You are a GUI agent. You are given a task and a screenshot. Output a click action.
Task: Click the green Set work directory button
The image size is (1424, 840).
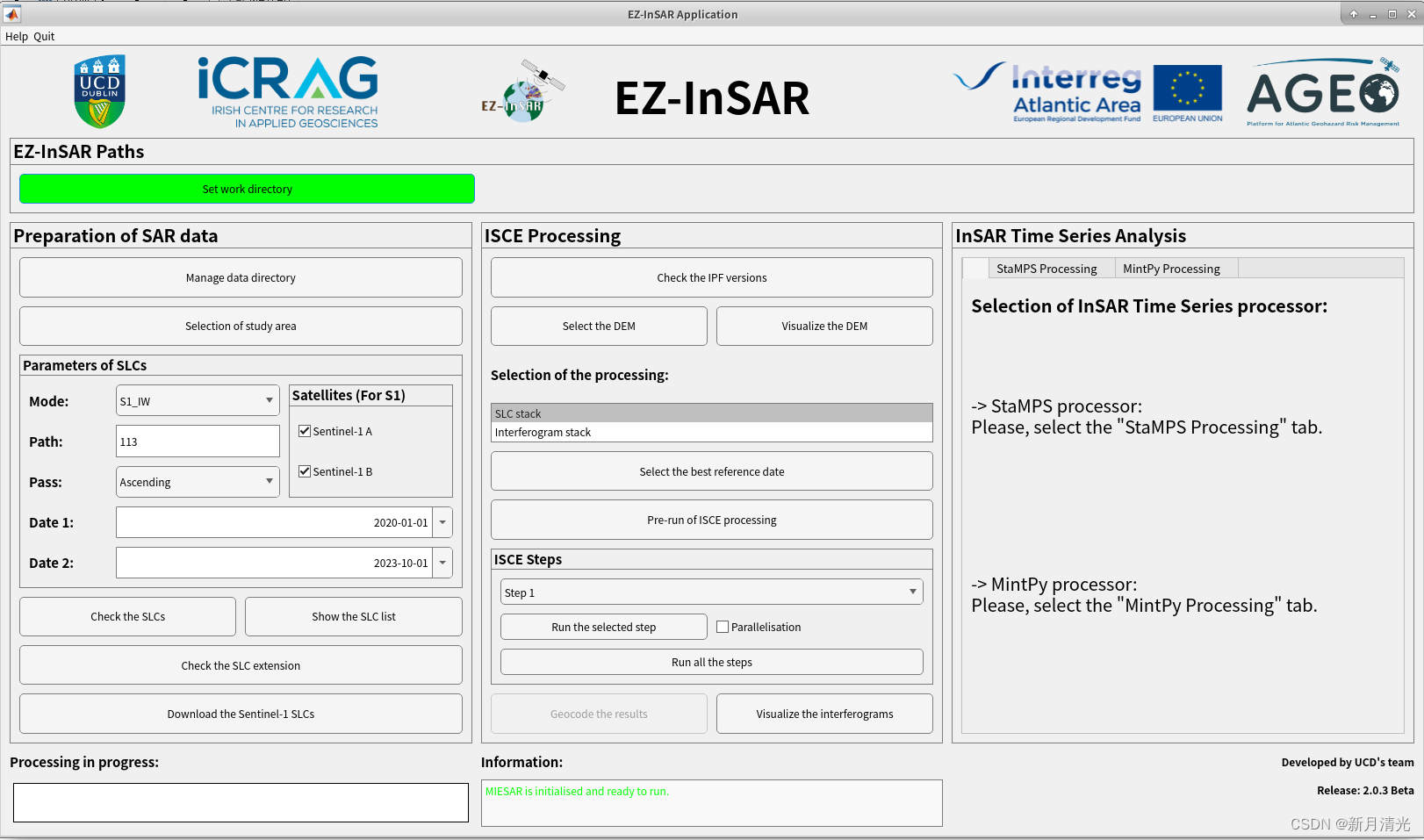click(247, 189)
